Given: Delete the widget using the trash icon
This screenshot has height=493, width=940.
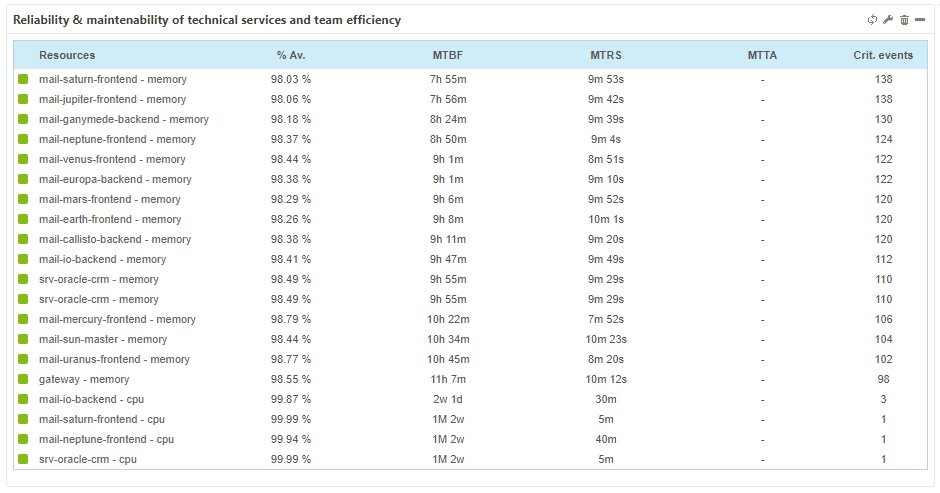Looking at the screenshot, I should pyautogui.click(x=904, y=20).
